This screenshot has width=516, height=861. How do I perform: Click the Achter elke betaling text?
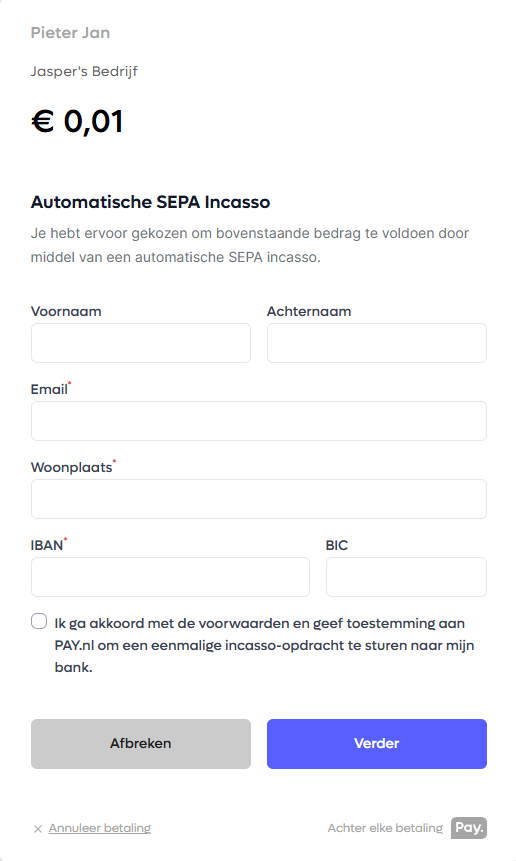(x=385, y=828)
